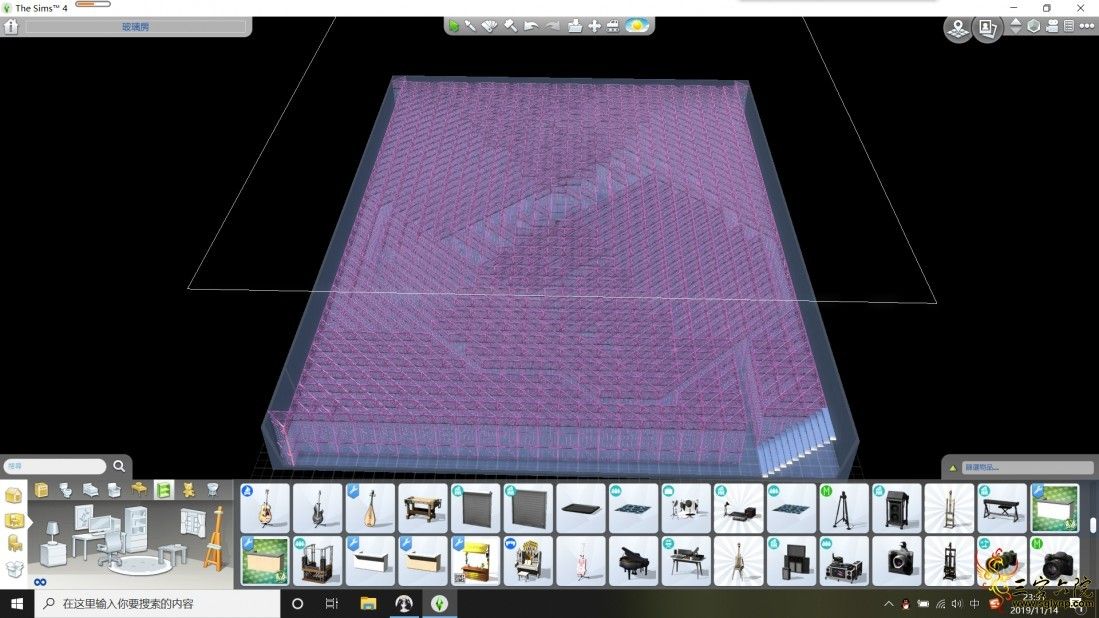The width and height of the screenshot is (1099, 618).
Task: Show hidden system tray icons
Action: point(888,603)
